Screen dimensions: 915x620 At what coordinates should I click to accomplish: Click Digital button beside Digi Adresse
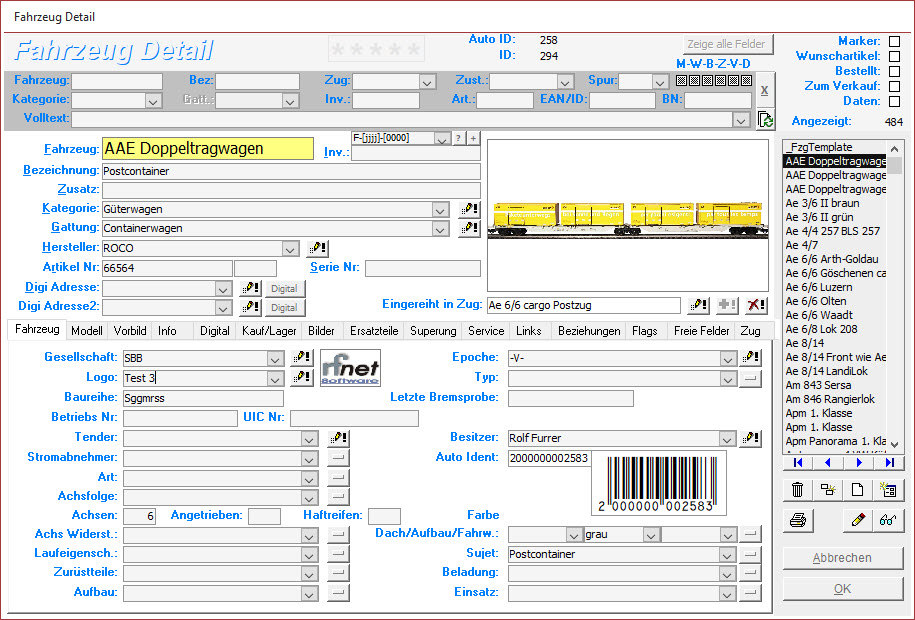tap(284, 288)
